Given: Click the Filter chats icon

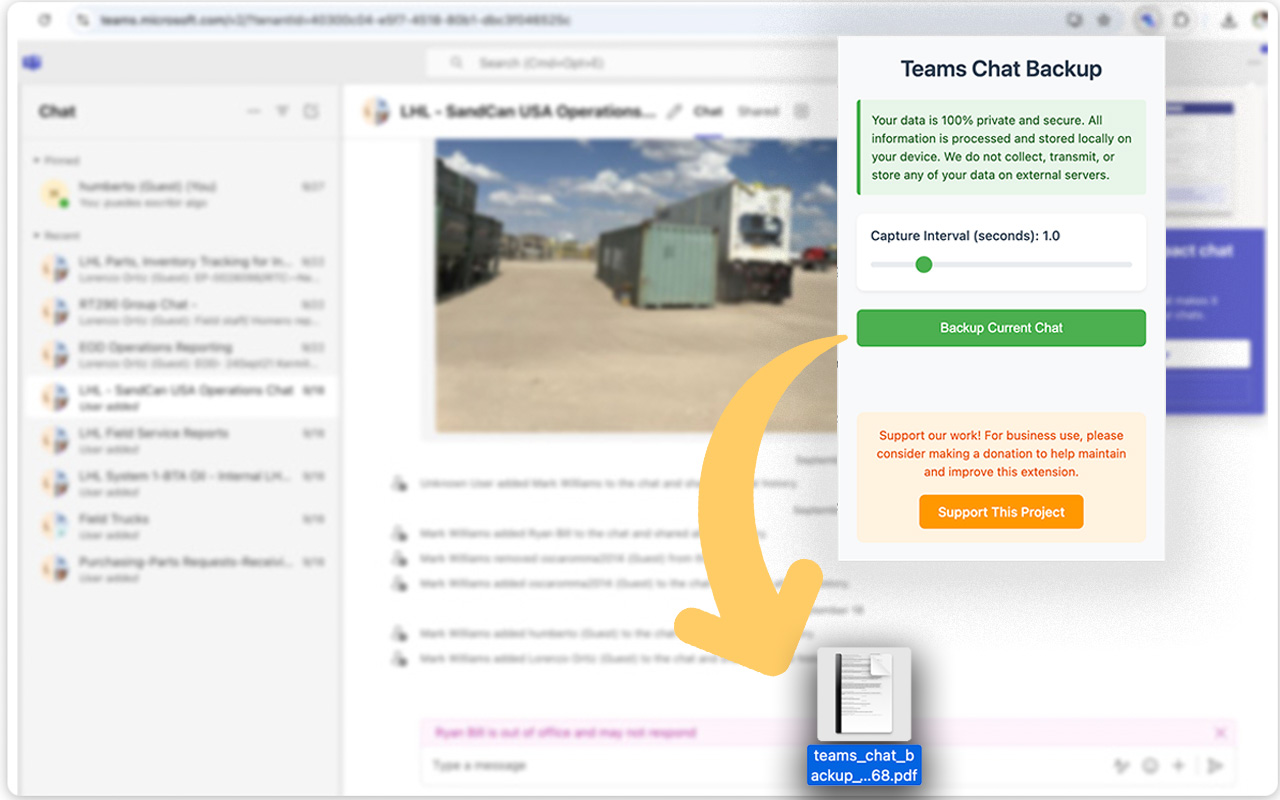Looking at the screenshot, I should (283, 111).
